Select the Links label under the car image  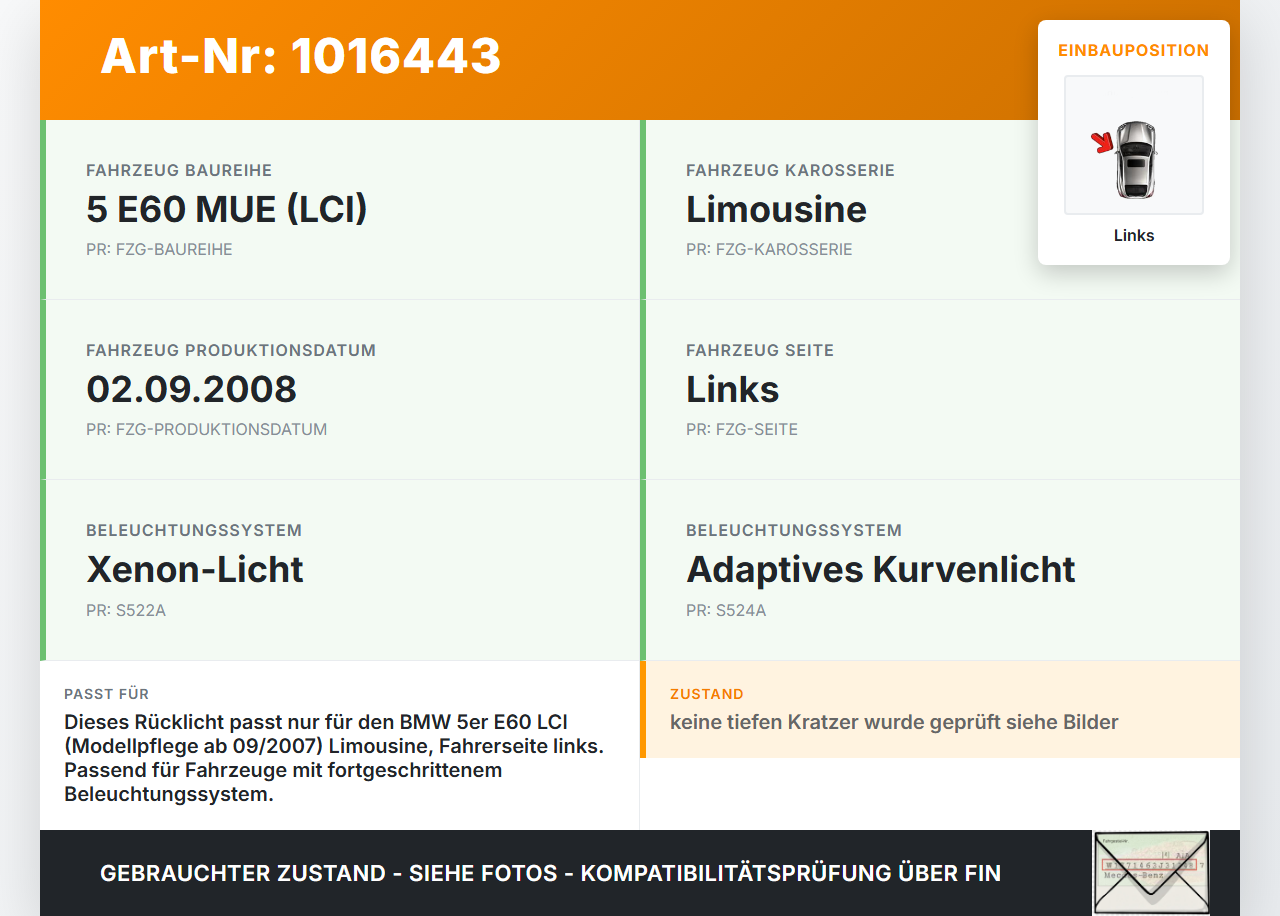[x=1133, y=235]
